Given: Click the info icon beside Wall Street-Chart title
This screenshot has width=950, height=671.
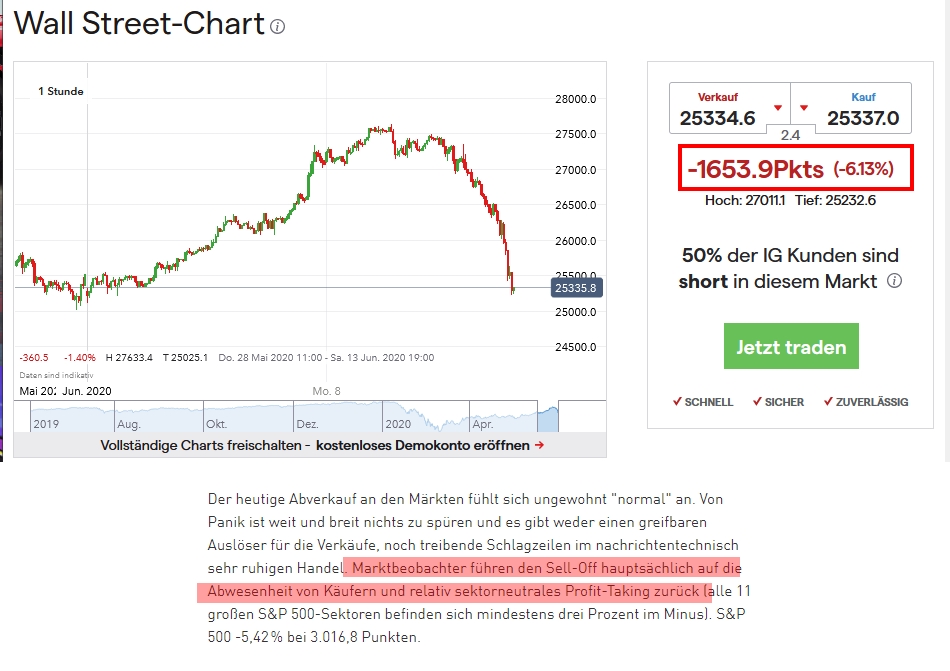Looking at the screenshot, I should tap(278, 27).
